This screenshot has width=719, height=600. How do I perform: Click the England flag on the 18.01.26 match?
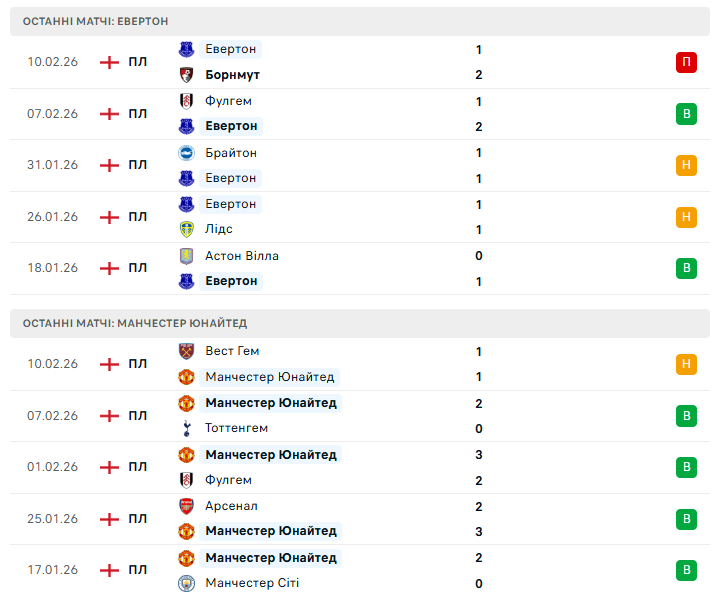(x=109, y=268)
